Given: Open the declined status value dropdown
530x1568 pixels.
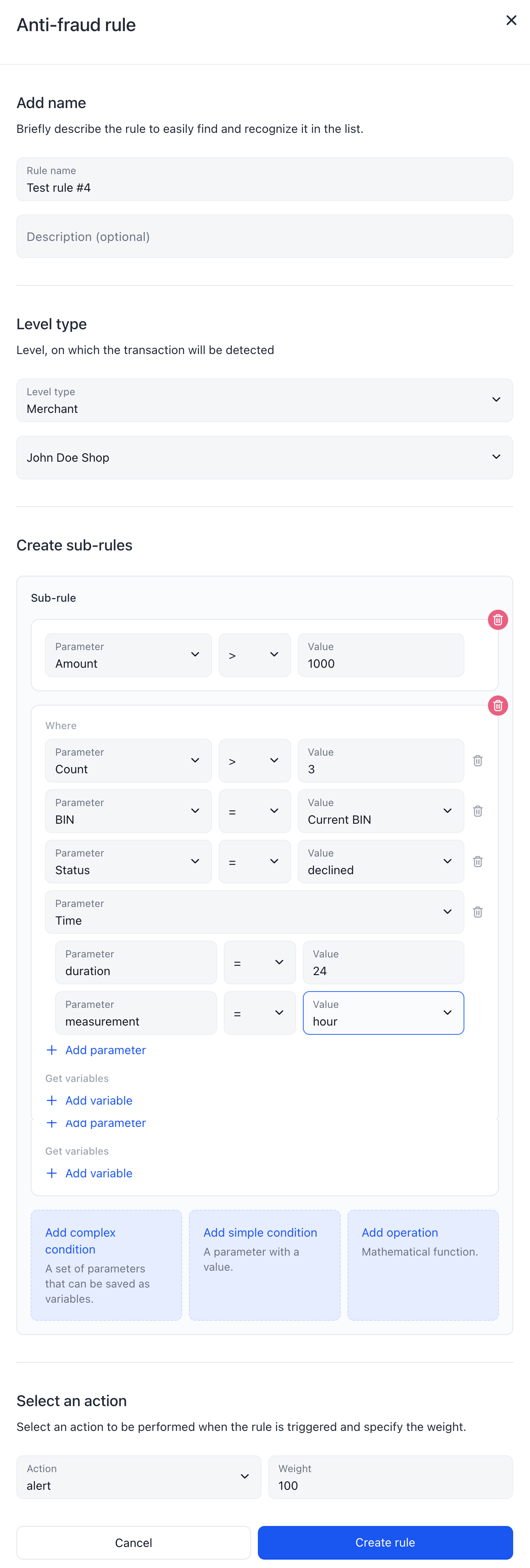Looking at the screenshot, I should click(x=381, y=861).
